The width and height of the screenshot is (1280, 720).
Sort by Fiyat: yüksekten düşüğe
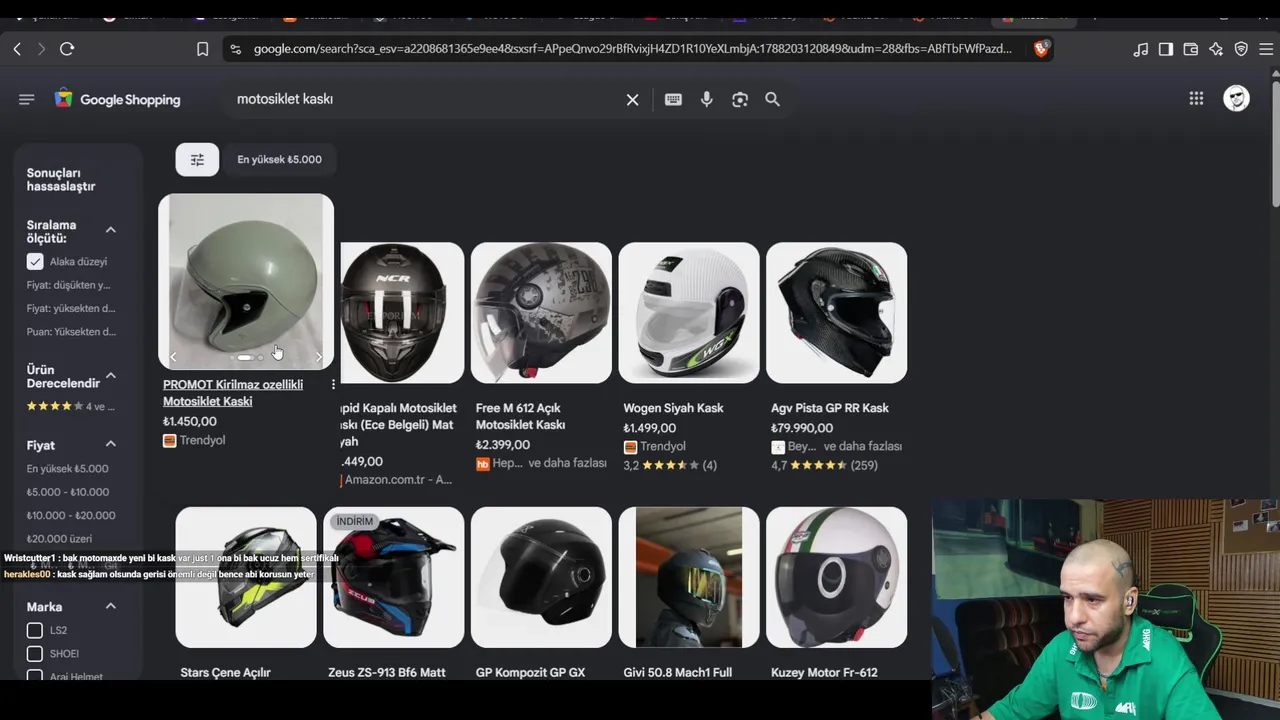tap(71, 308)
